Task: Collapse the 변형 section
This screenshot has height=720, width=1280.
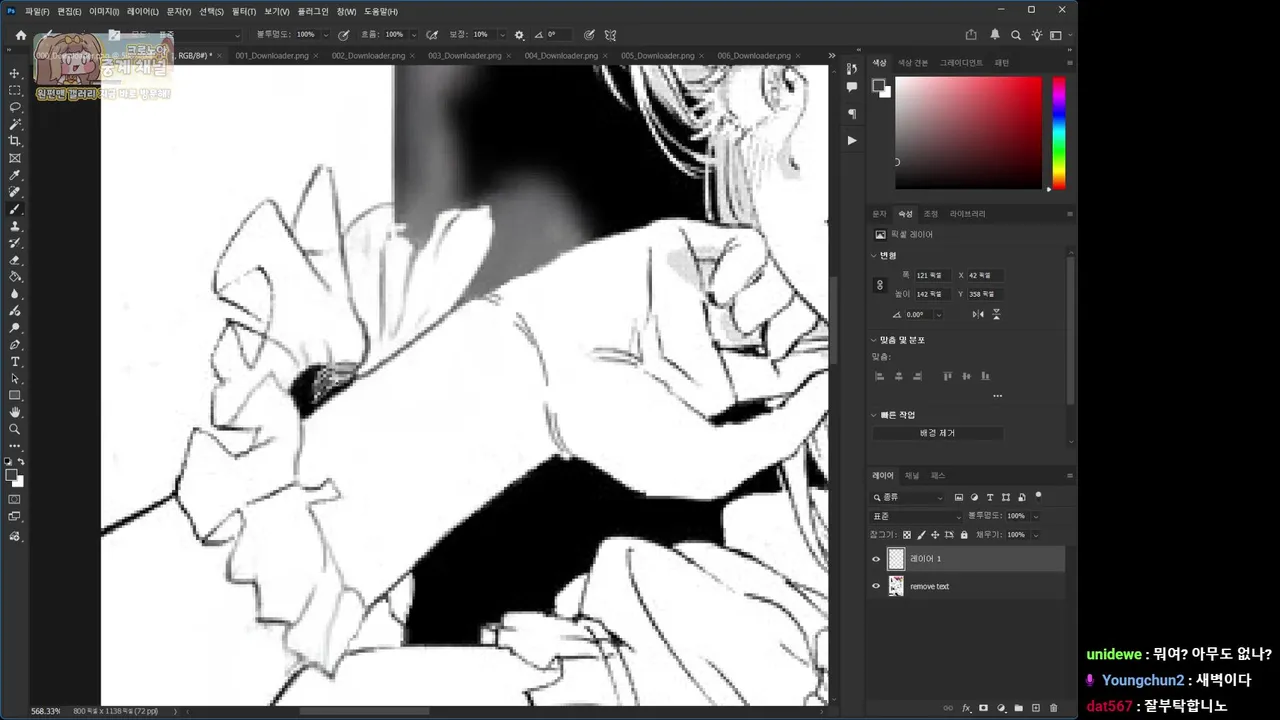Action: pos(874,255)
